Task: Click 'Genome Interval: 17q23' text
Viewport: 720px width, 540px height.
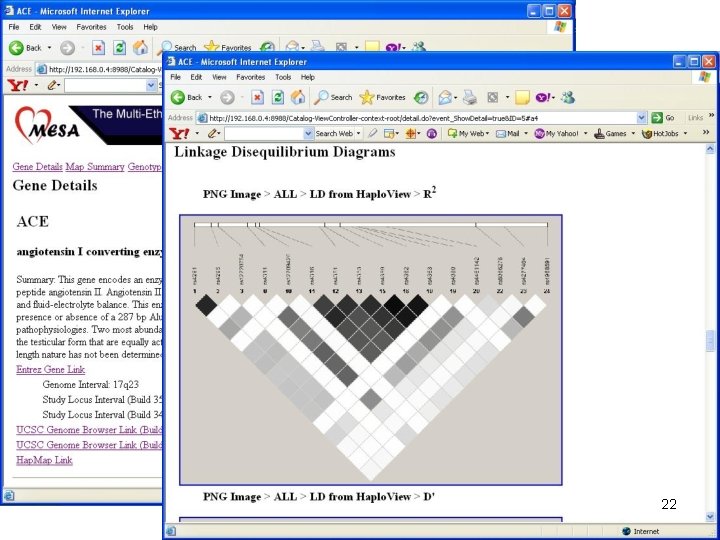Action: click(x=90, y=384)
